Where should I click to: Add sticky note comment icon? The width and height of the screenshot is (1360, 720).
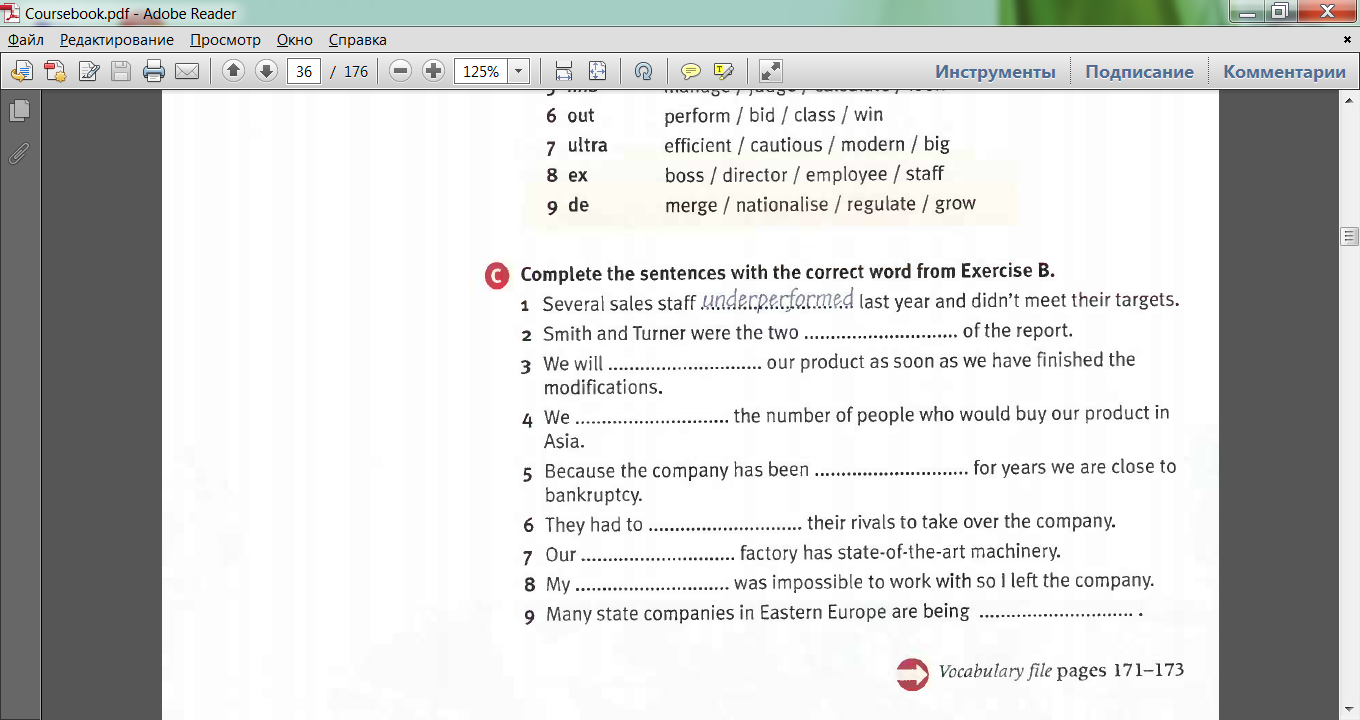(690, 71)
